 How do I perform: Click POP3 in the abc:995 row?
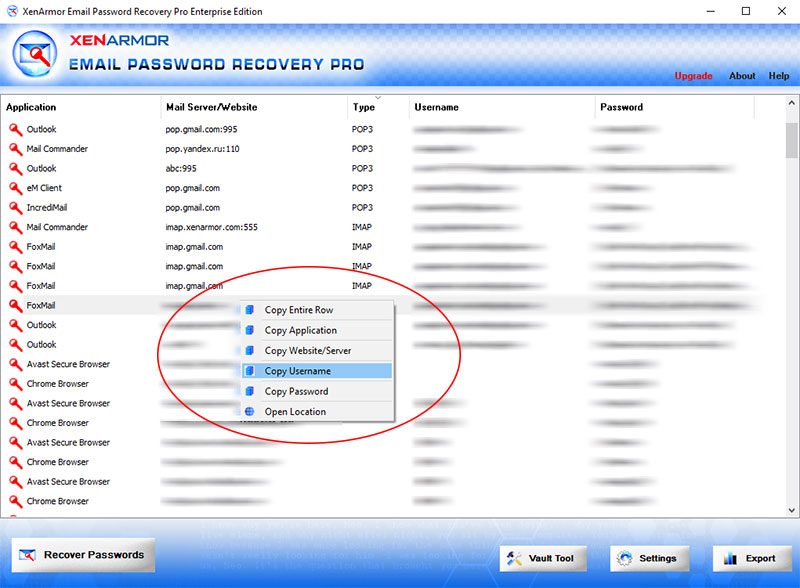tap(362, 168)
